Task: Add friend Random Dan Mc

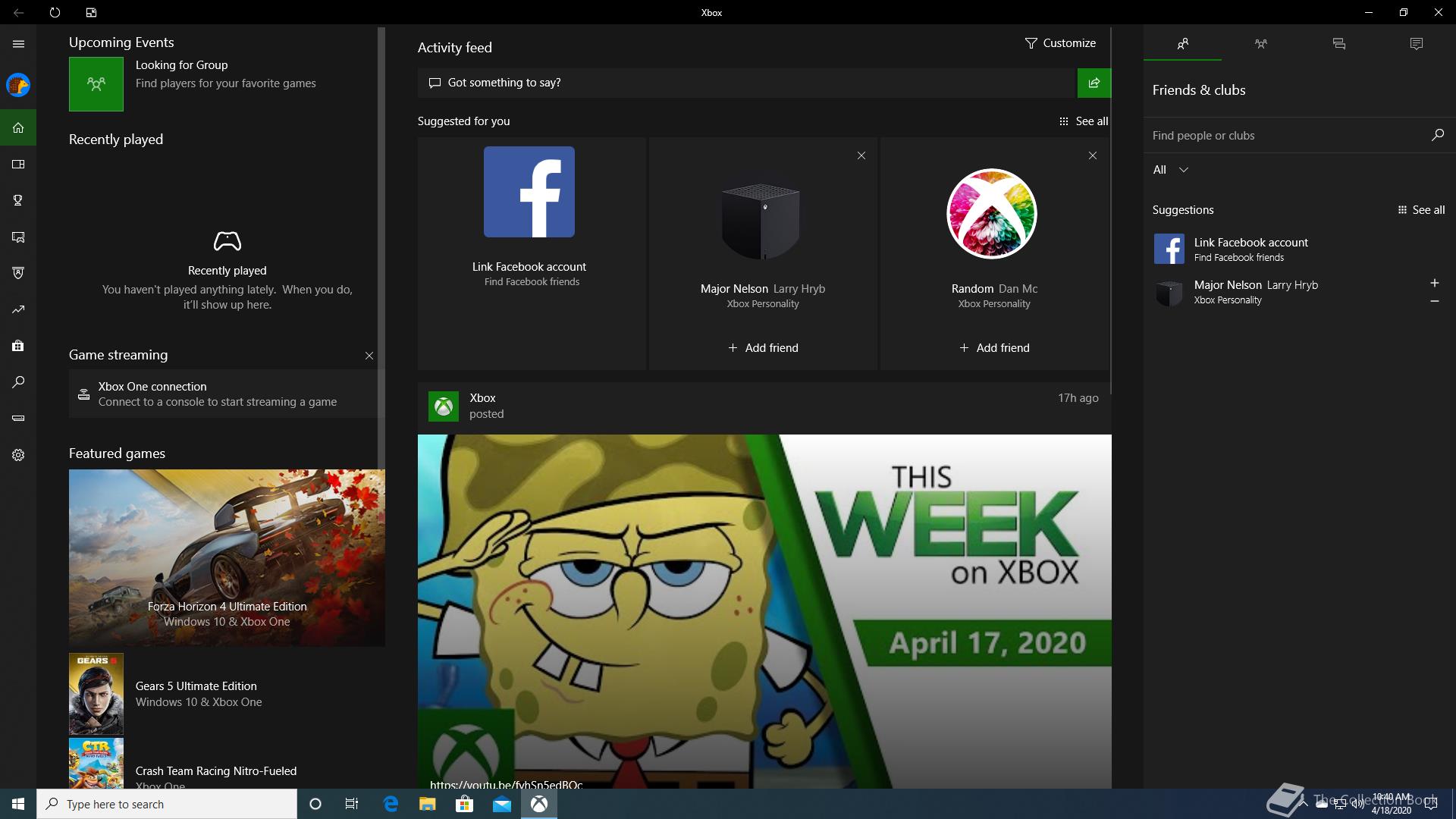Action: pyautogui.click(x=994, y=348)
